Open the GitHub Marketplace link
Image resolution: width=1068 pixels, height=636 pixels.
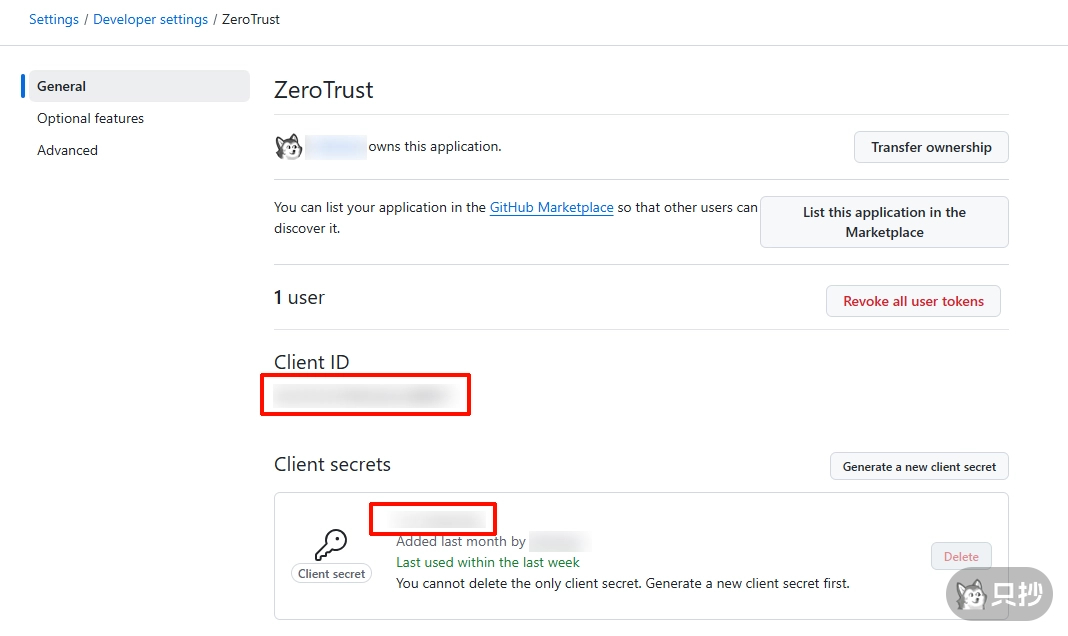coord(551,207)
